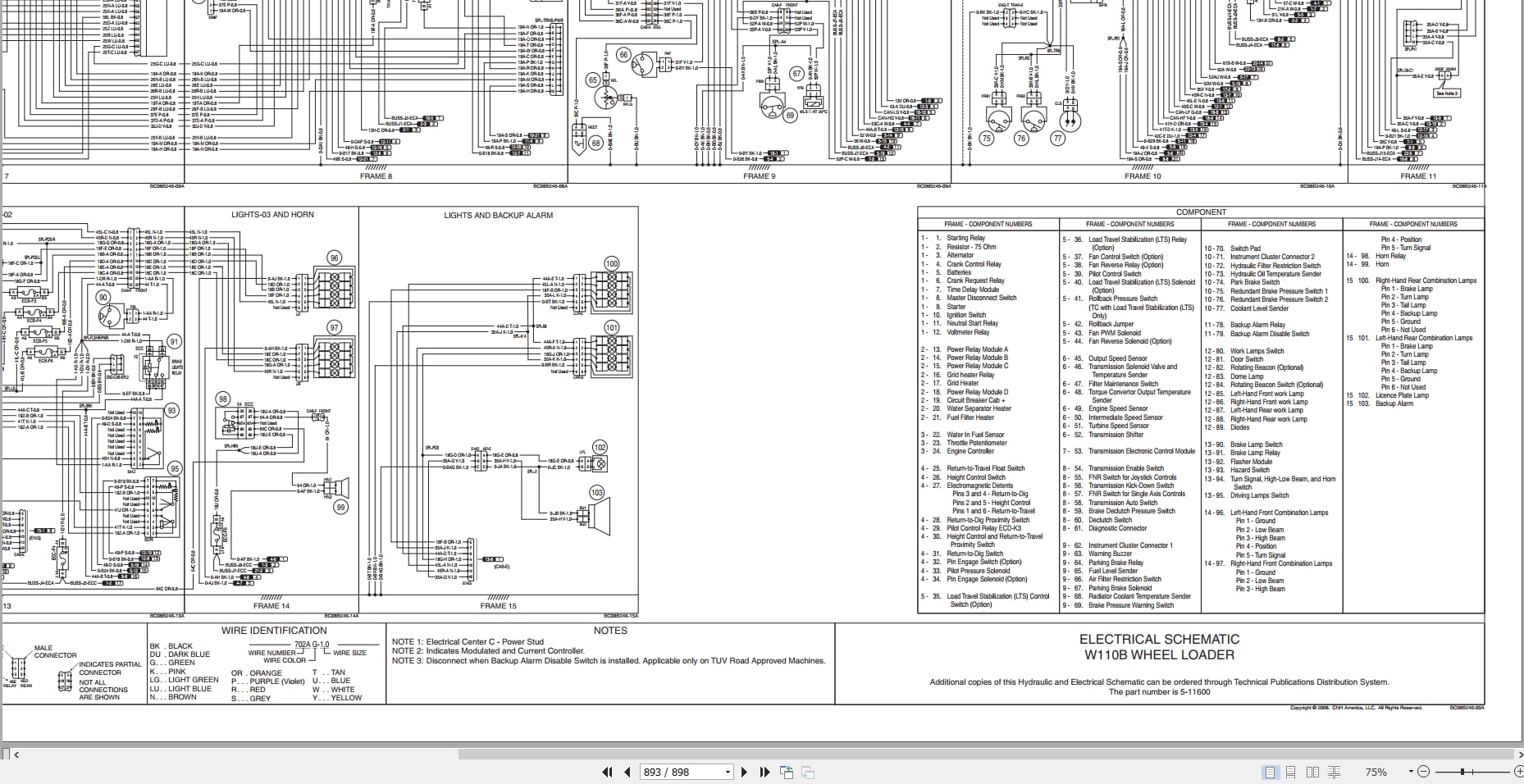Viewport: 1524px width, 784px height.
Task: Jump to the first page of the document
Action: point(607,772)
